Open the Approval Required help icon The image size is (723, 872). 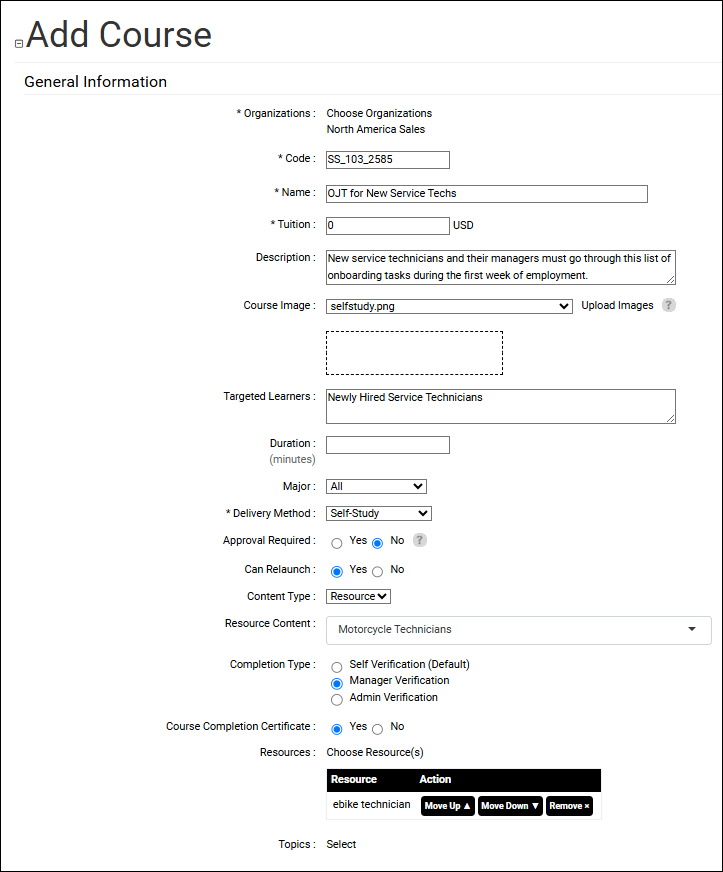(x=420, y=540)
